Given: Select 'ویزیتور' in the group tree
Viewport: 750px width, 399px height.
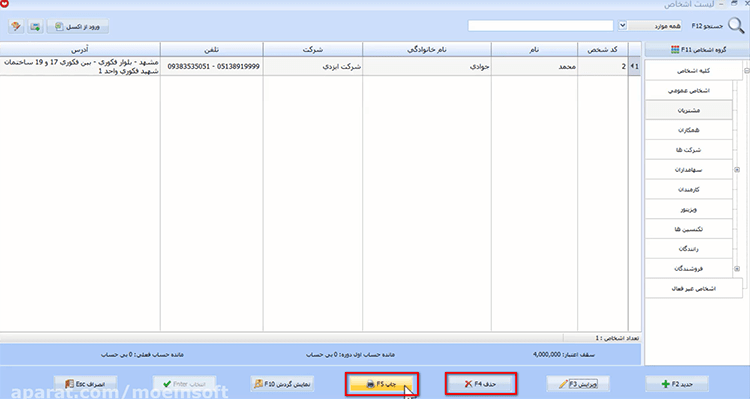Looking at the screenshot, I should tap(689, 210).
